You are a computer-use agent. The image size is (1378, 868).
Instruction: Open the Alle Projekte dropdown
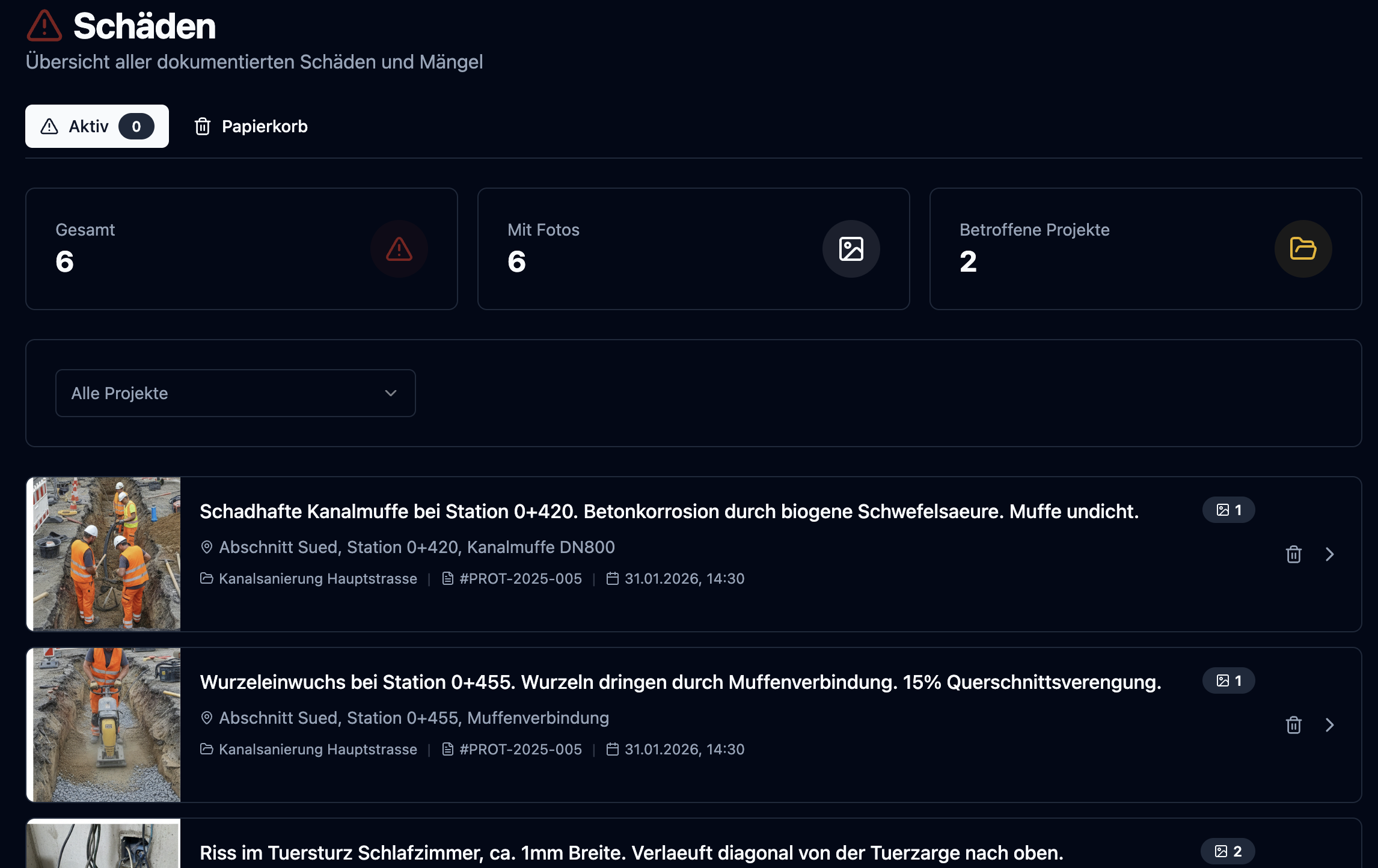235,393
